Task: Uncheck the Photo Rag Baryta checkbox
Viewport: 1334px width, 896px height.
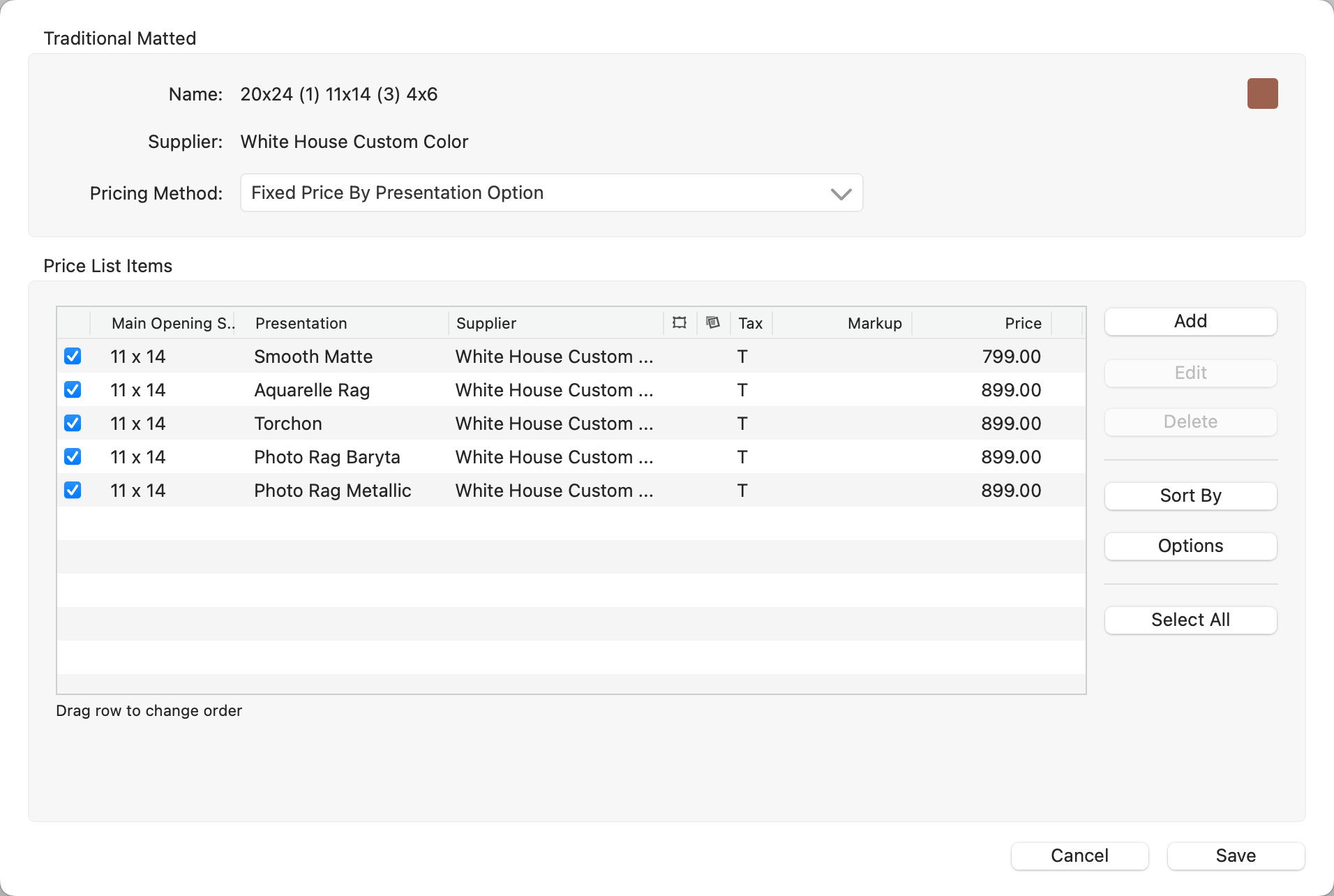Action: [73, 457]
